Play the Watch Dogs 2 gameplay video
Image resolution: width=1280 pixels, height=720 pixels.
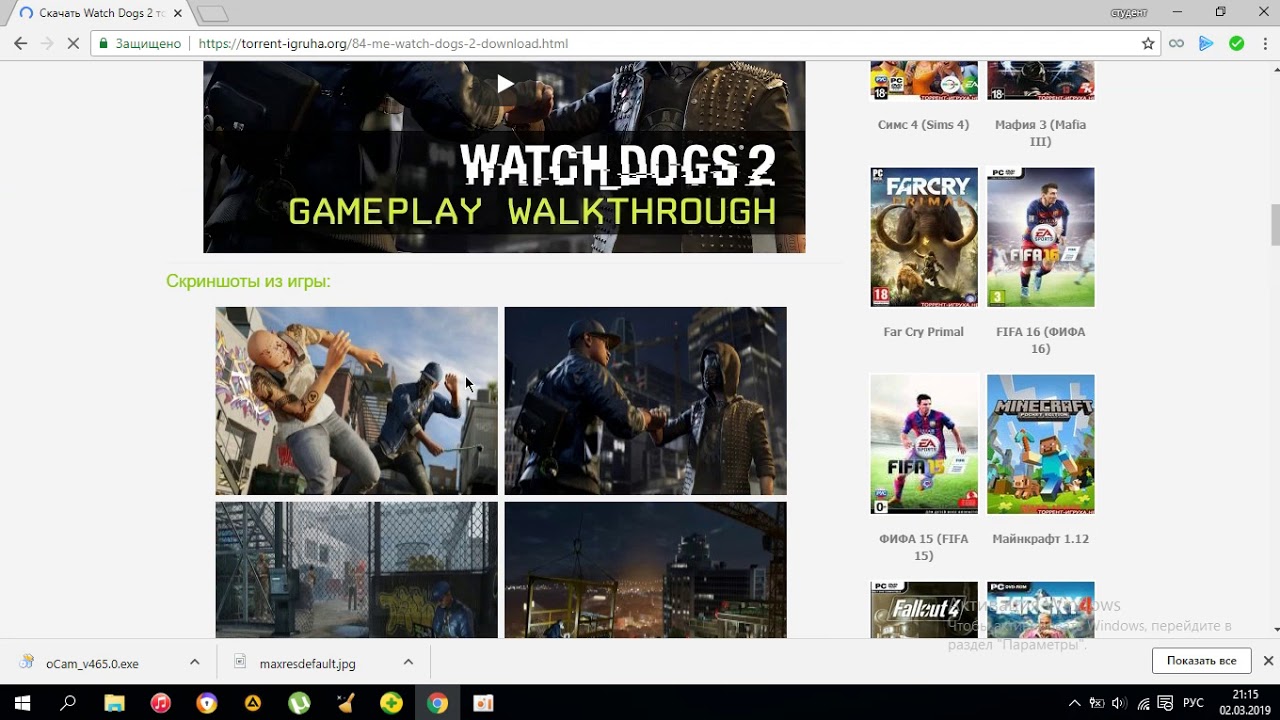coord(505,84)
